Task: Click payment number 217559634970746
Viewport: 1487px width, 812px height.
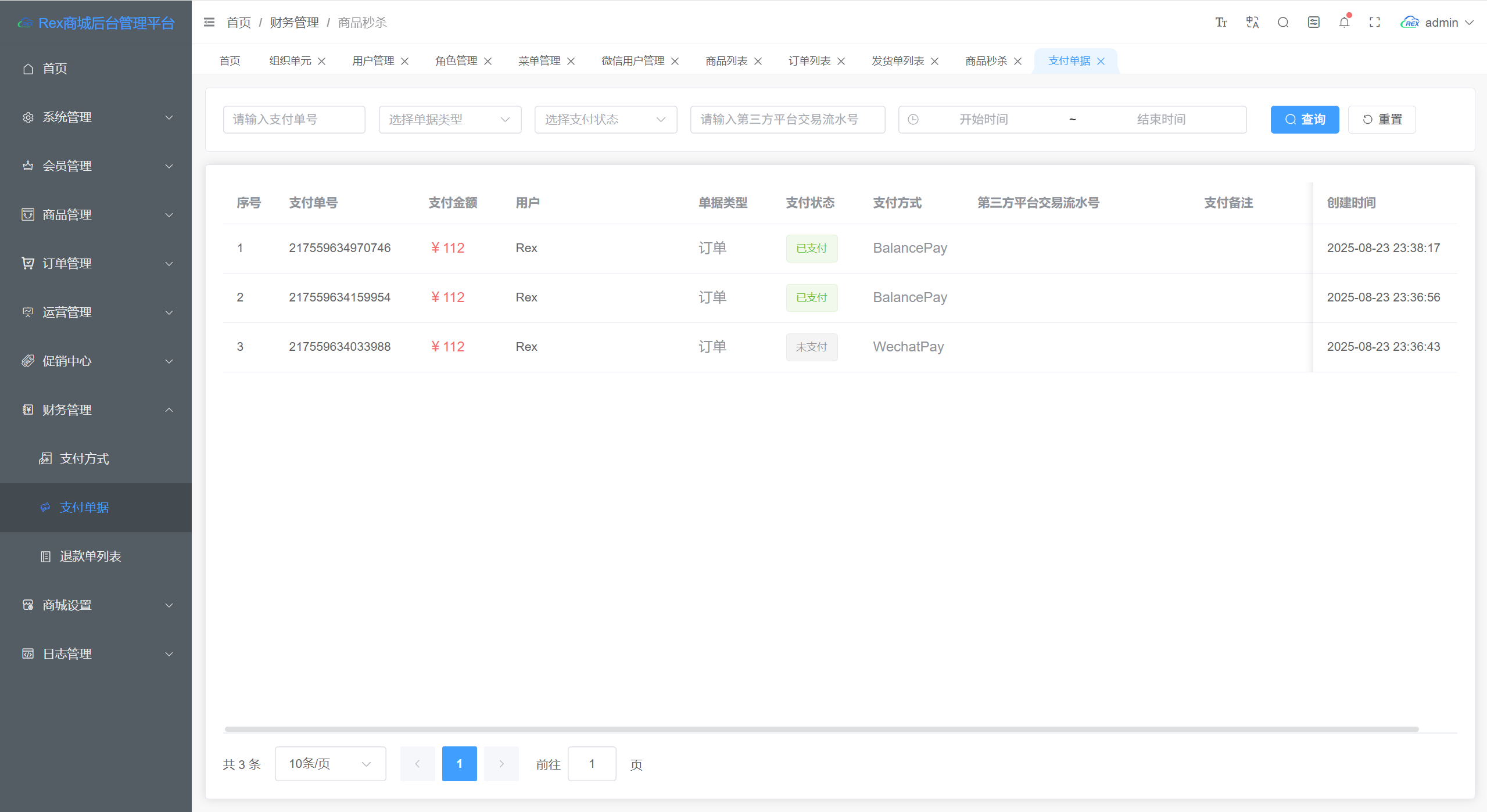Action: (x=339, y=248)
